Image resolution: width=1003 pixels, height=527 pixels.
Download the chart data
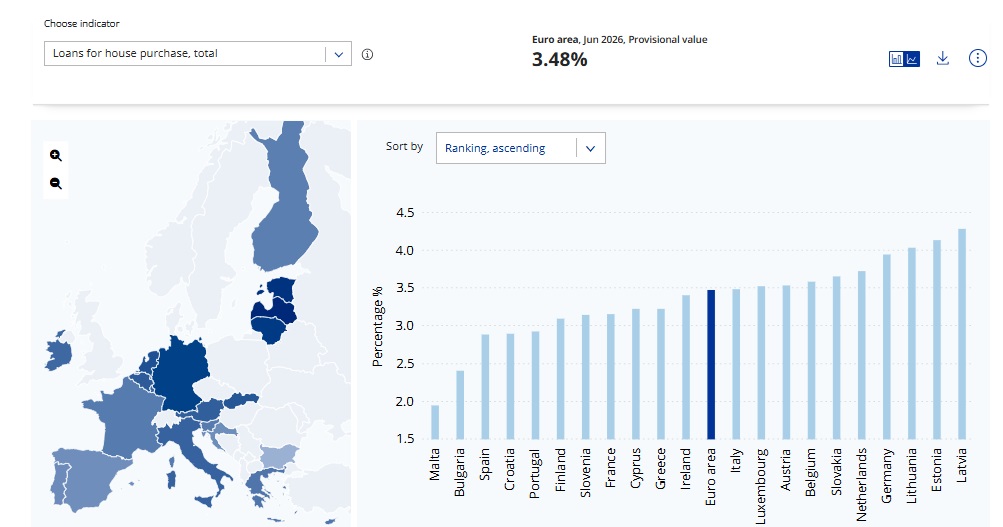tap(942, 58)
